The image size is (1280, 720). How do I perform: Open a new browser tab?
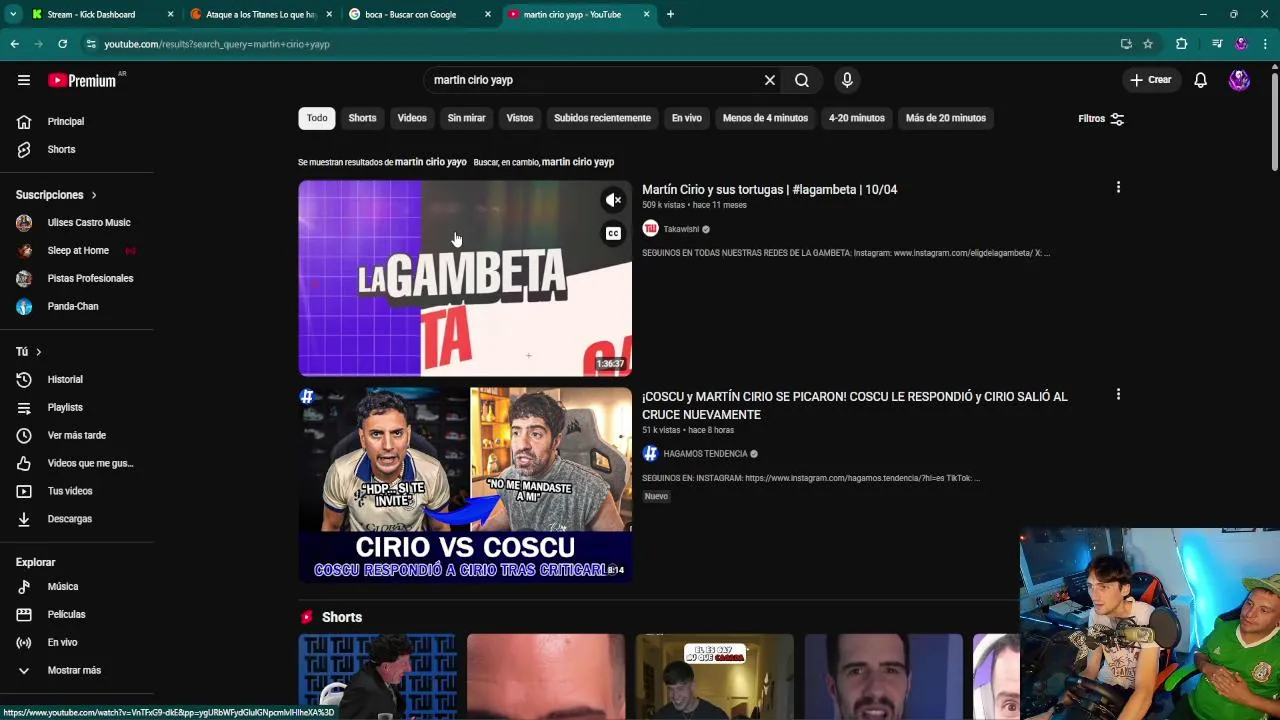pos(670,14)
